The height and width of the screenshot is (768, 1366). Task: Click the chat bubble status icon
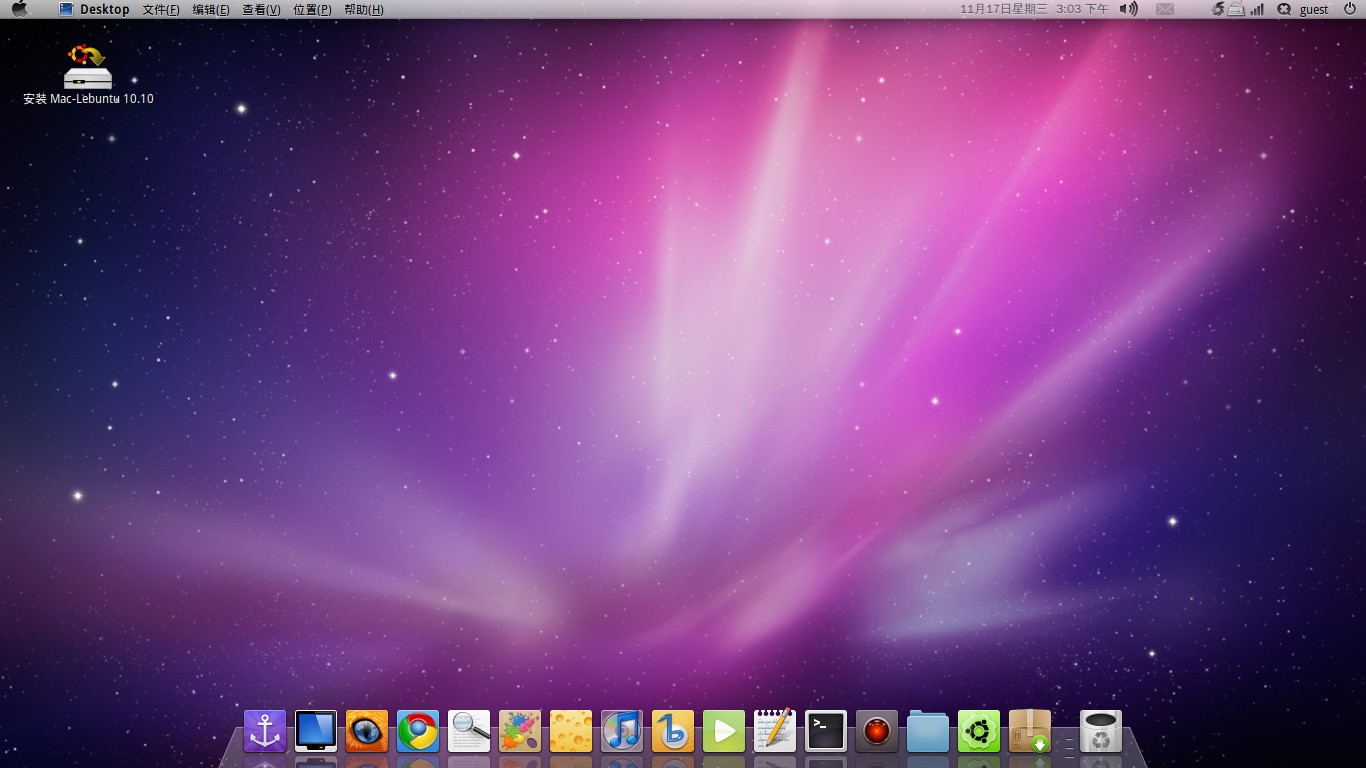click(1284, 9)
